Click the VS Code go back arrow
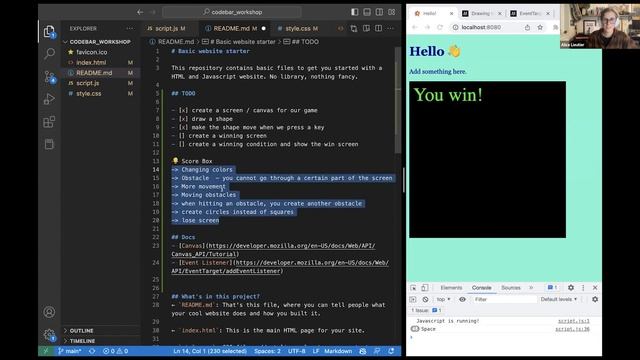Image resolution: width=640 pixels, height=360 pixels. tap(140, 12)
